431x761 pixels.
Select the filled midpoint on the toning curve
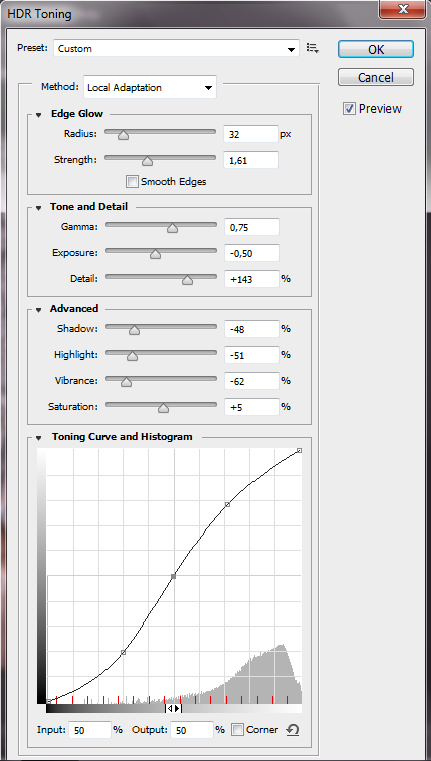pyautogui.click(x=173, y=576)
